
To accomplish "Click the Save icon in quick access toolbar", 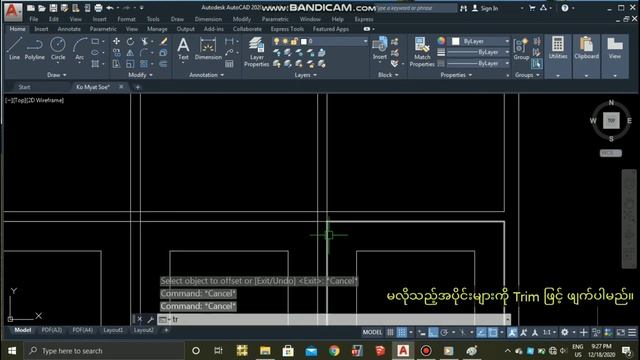I will click(53, 8).
